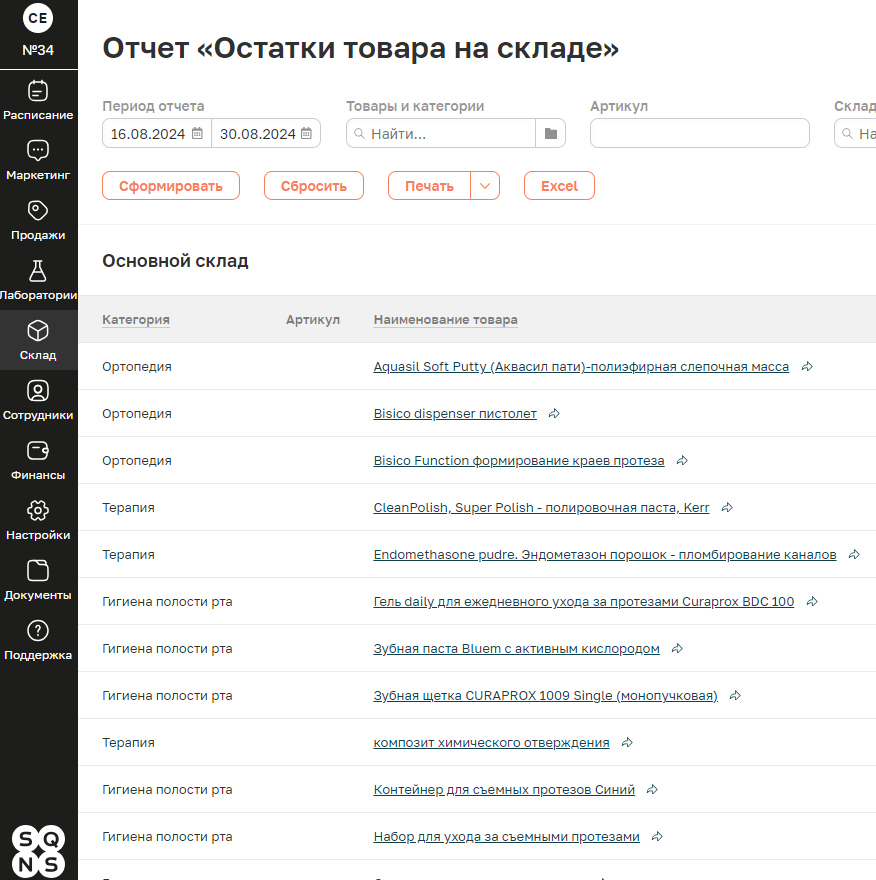Open Сотрудники in the sidebar
The height and width of the screenshot is (880, 876).
tap(38, 400)
